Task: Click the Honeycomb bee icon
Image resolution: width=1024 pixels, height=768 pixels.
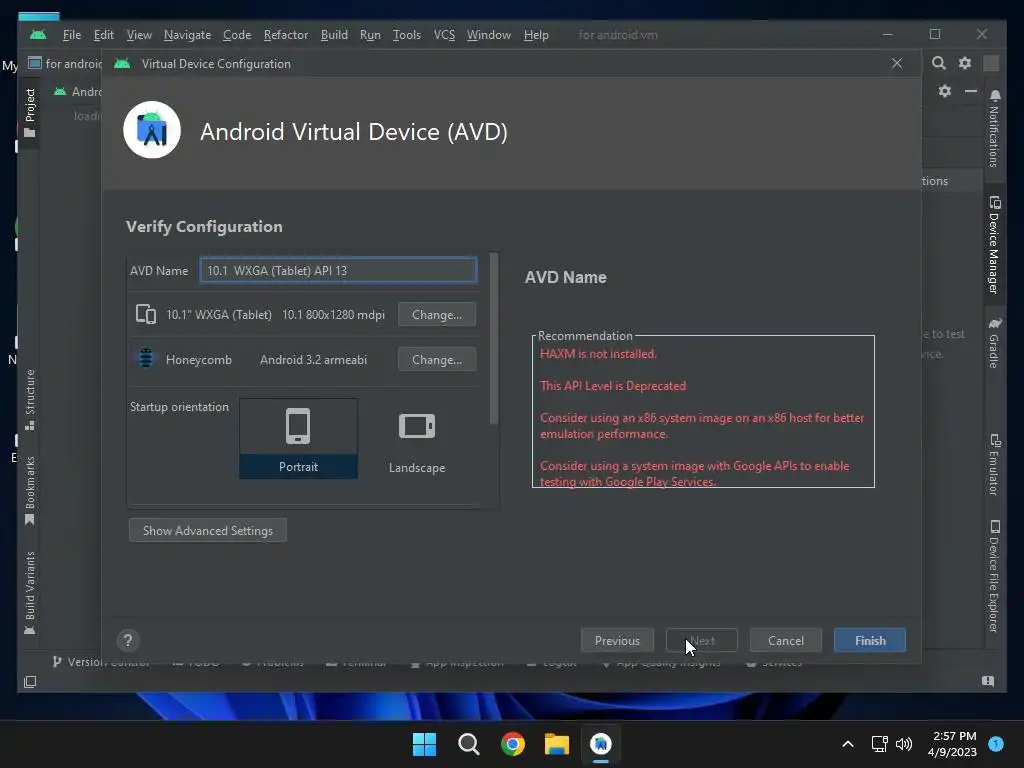Action: pyautogui.click(x=146, y=359)
